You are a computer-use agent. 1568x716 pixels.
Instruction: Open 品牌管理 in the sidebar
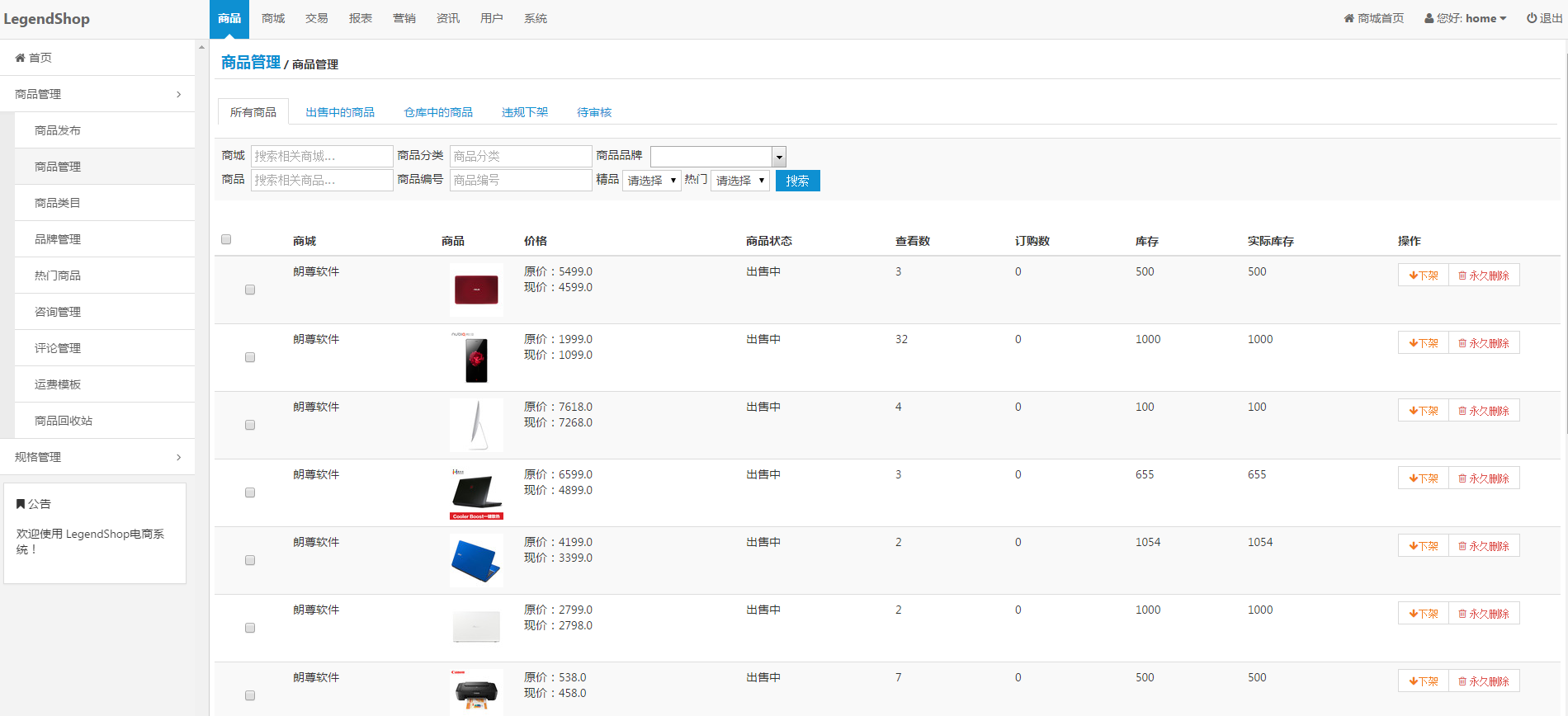pos(105,239)
